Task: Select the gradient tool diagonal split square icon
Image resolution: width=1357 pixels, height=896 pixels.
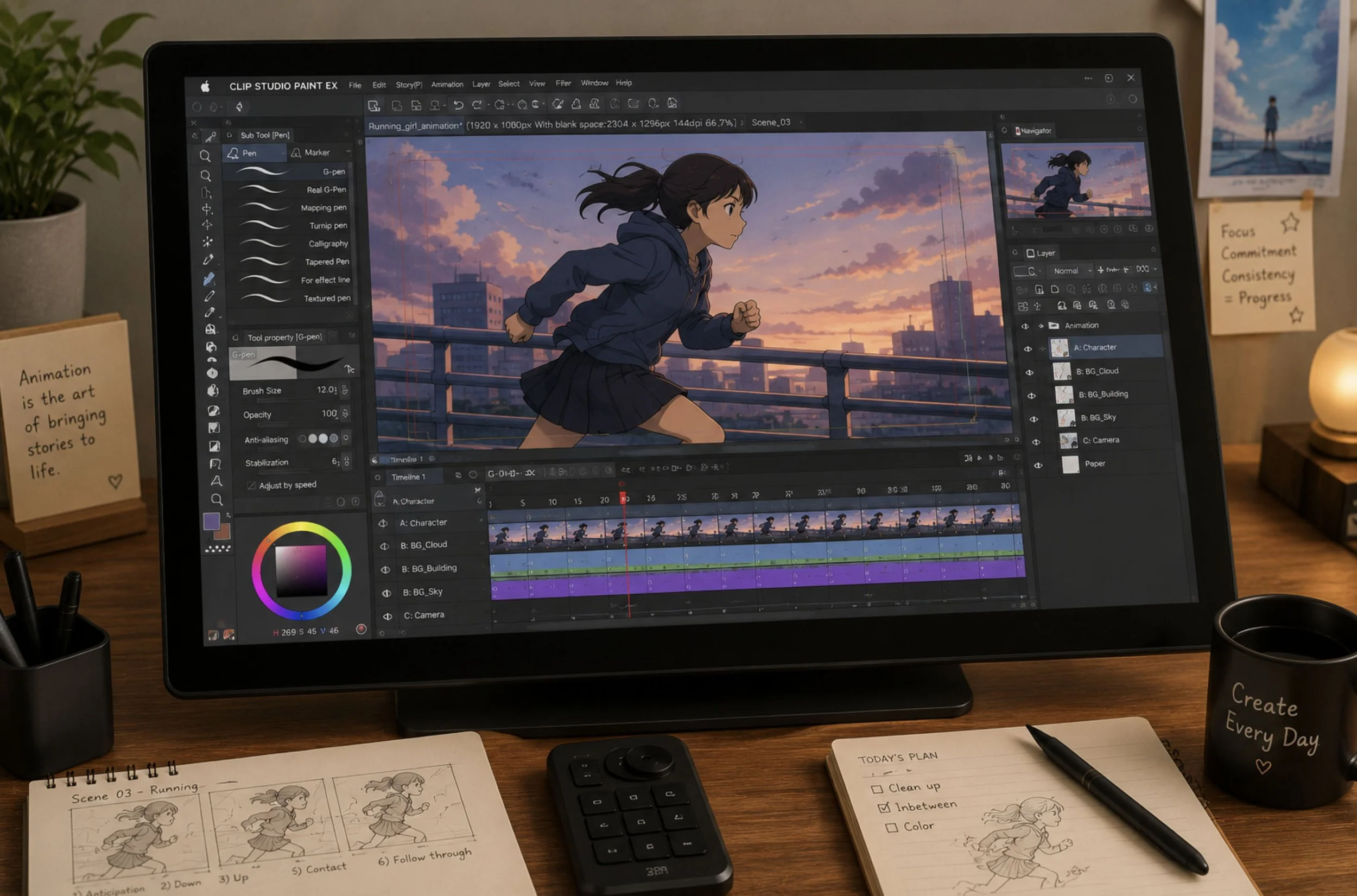Action: pyautogui.click(x=214, y=446)
